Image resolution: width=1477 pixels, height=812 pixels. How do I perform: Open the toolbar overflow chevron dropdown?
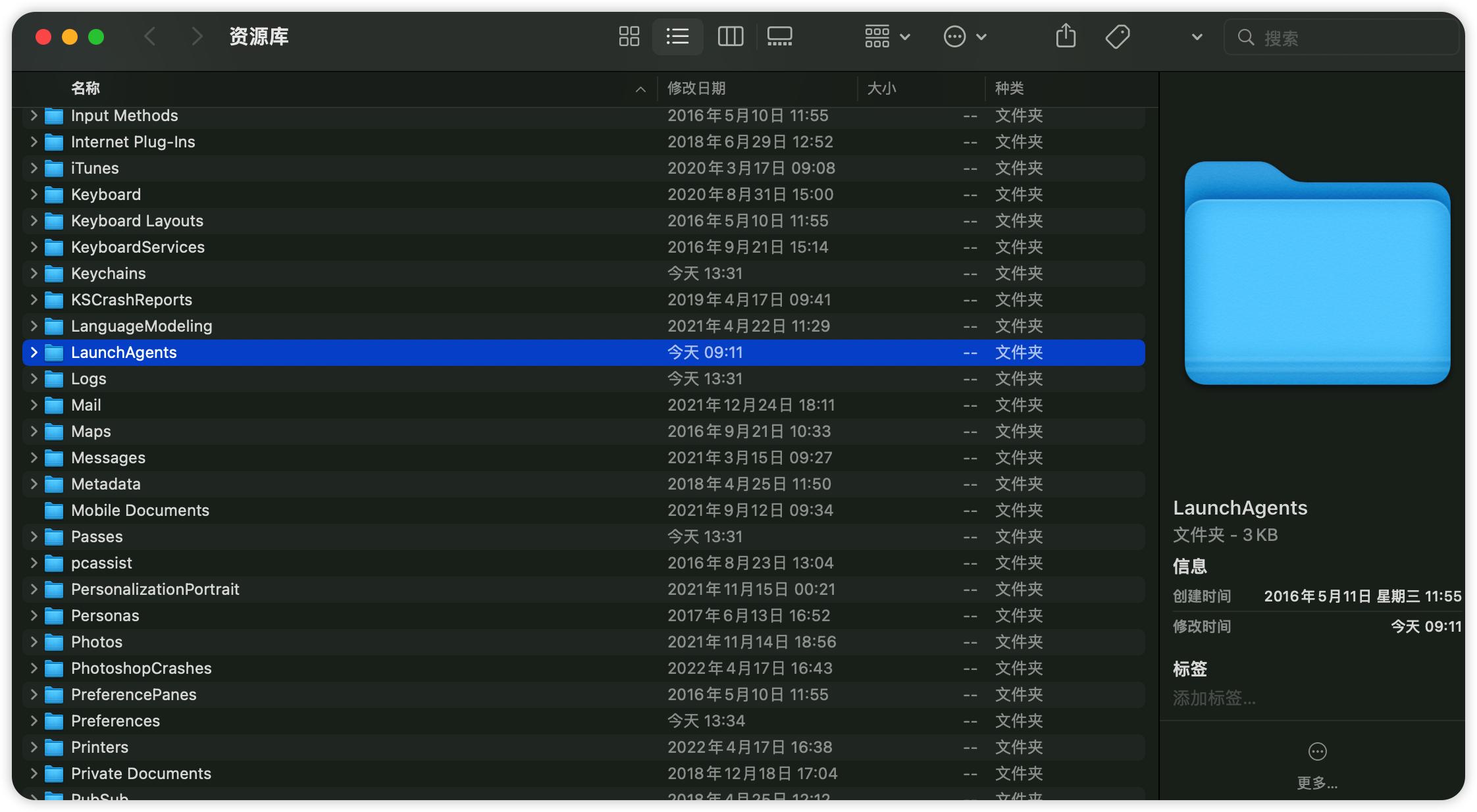[x=1197, y=37]
